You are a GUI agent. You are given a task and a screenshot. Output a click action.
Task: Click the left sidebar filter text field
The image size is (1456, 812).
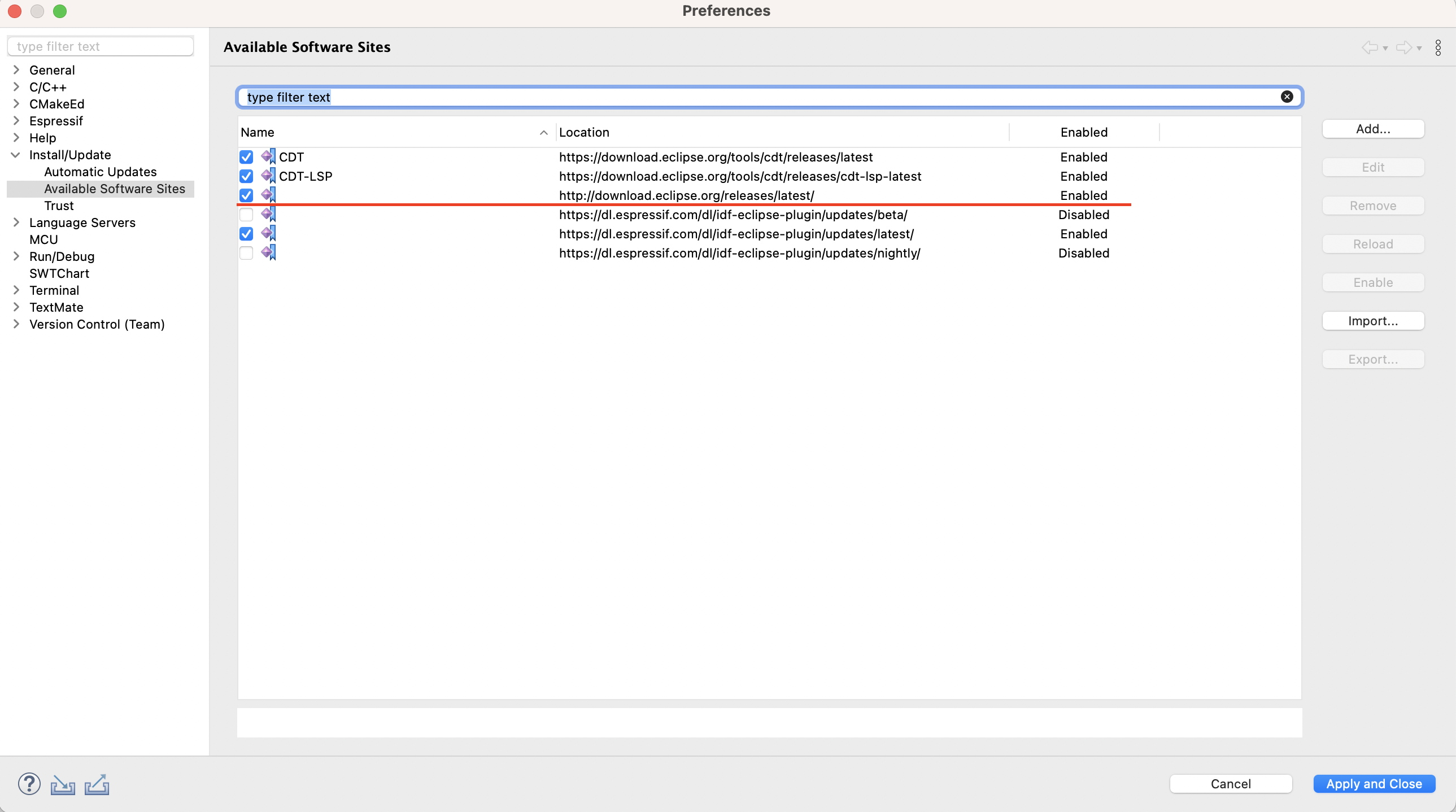101,46
